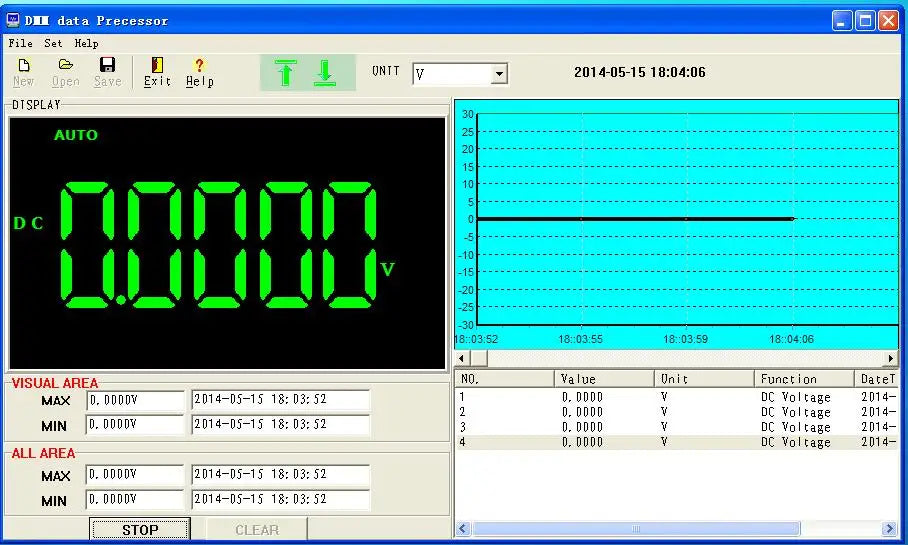Select All Area MIN value field
Screen dimensions: 908x545
click(x=135, y=499)
